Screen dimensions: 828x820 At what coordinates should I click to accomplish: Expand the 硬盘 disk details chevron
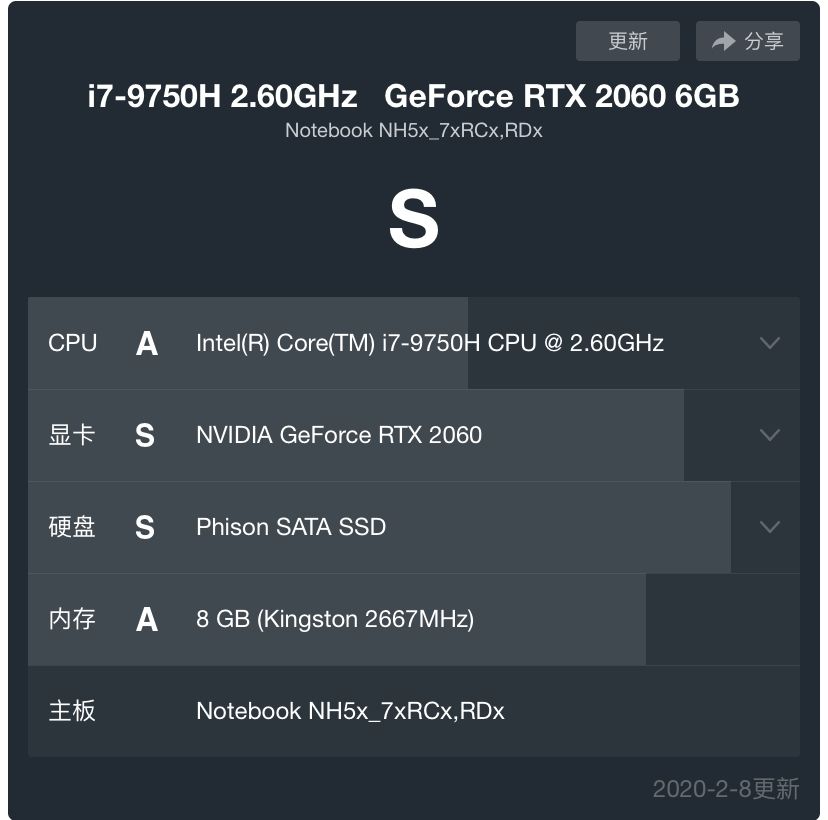coord(769,527)
